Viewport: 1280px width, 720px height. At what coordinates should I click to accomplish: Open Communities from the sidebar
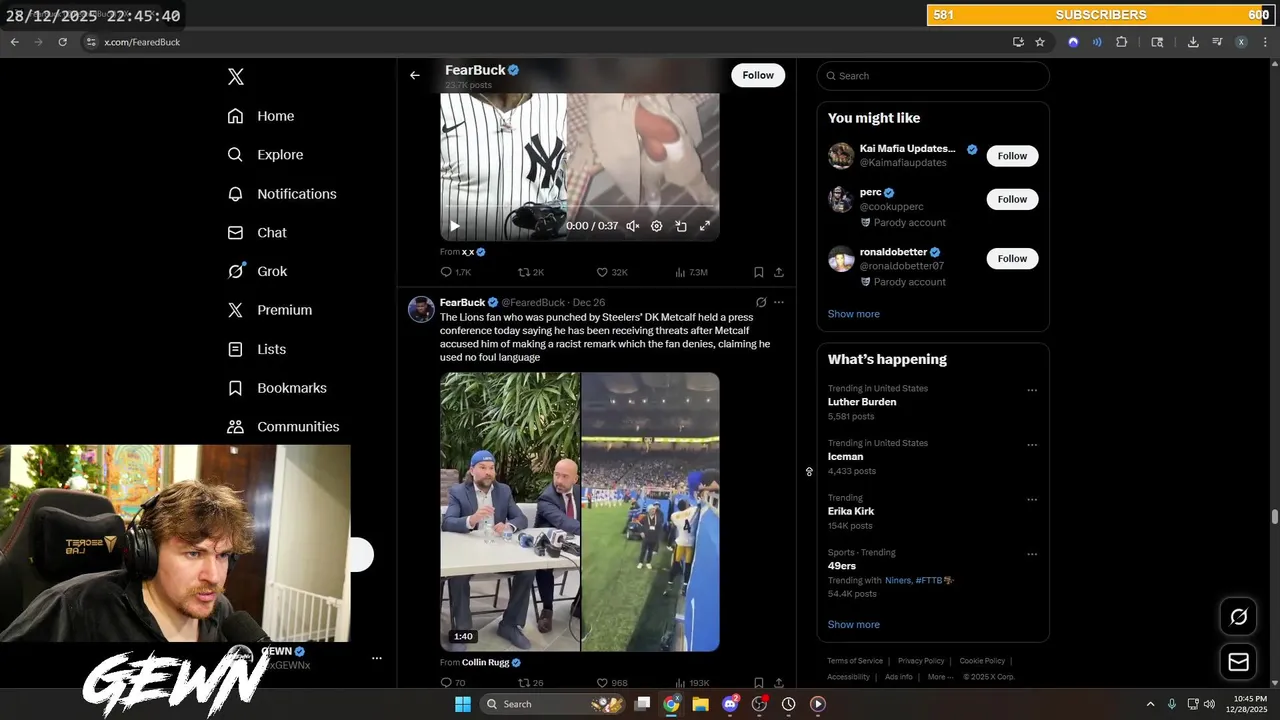click(x=283, y=427)
